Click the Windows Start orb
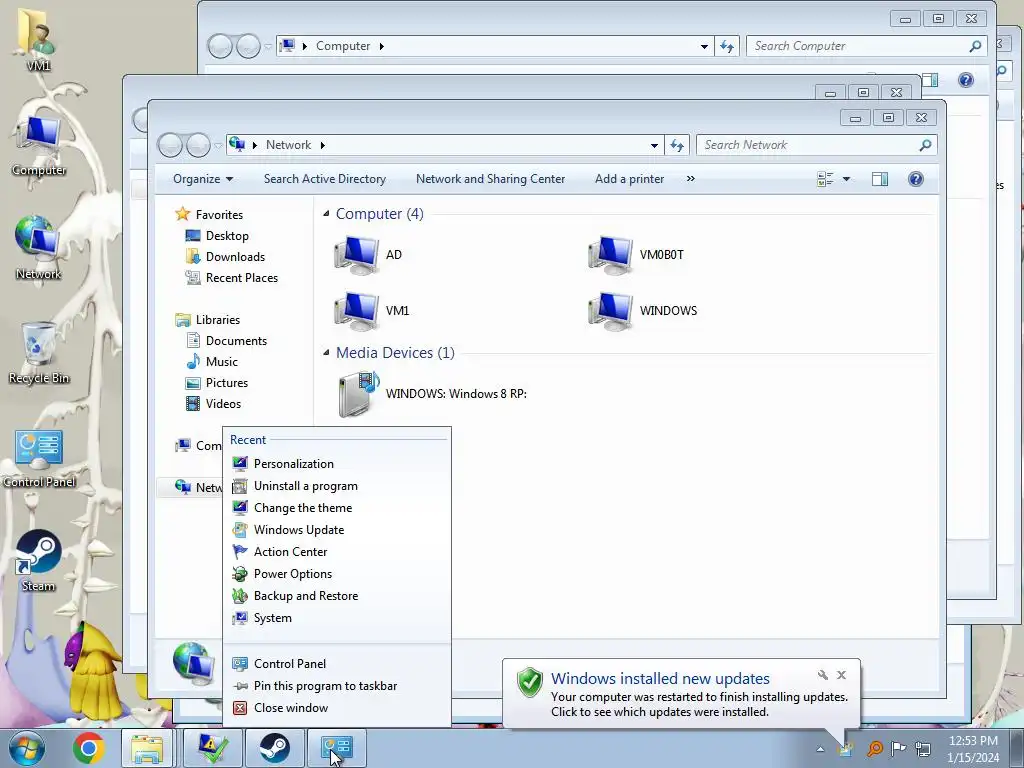 pyautogui.click(x=27, y=748)
